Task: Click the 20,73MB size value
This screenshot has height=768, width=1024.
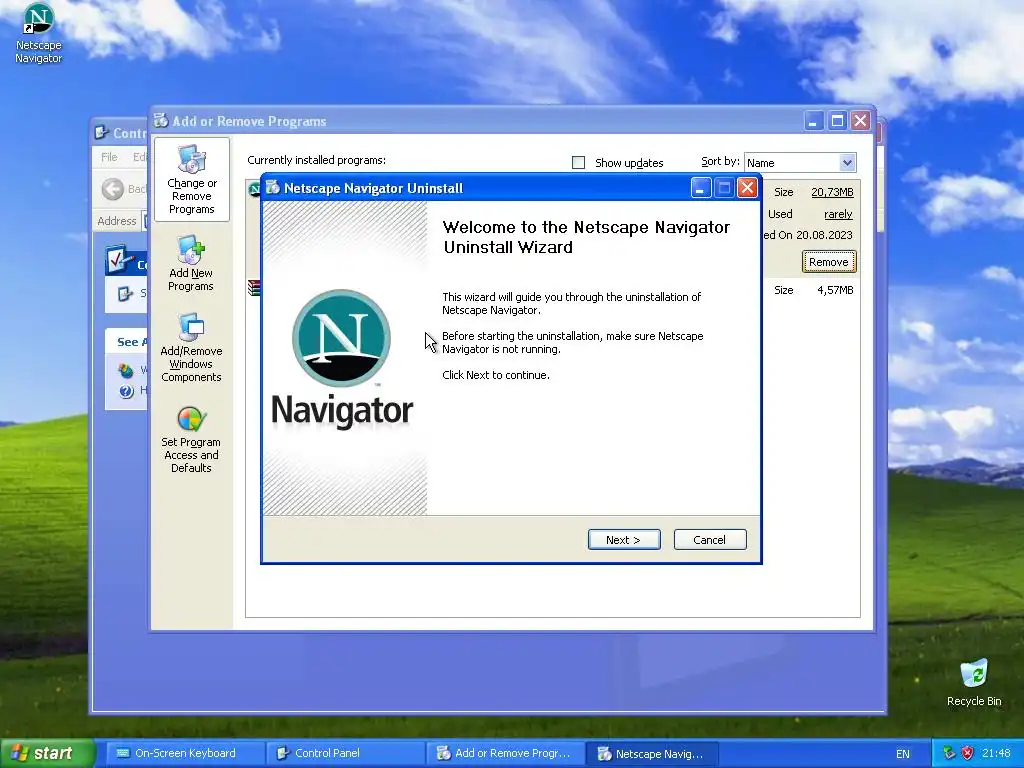Action: point(832,192)
